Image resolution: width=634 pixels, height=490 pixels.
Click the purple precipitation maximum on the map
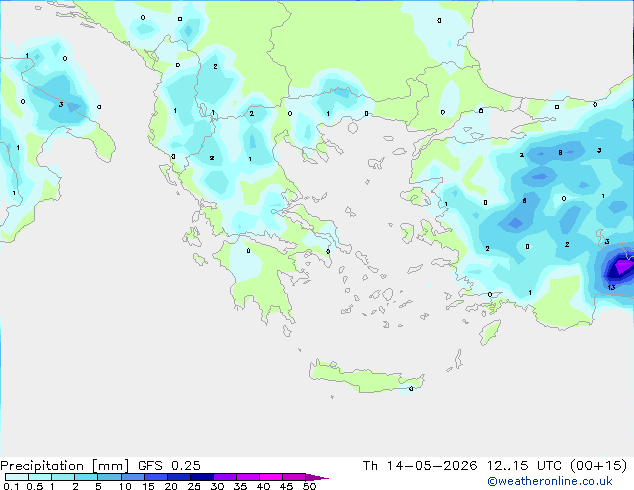[x=623, y=267]
